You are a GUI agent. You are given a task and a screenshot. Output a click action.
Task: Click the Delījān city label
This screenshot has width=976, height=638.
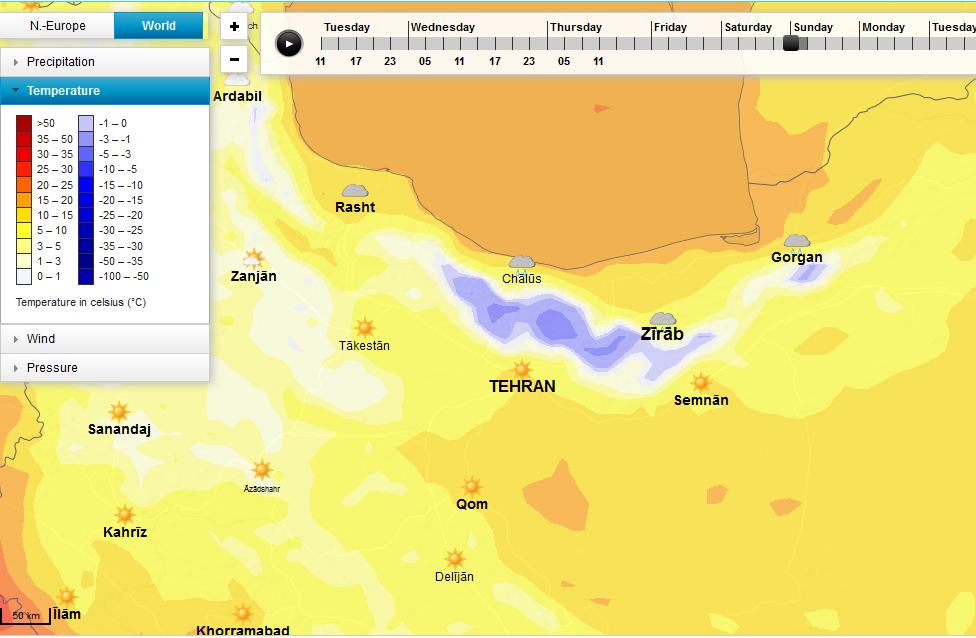(x=454, y=577)
